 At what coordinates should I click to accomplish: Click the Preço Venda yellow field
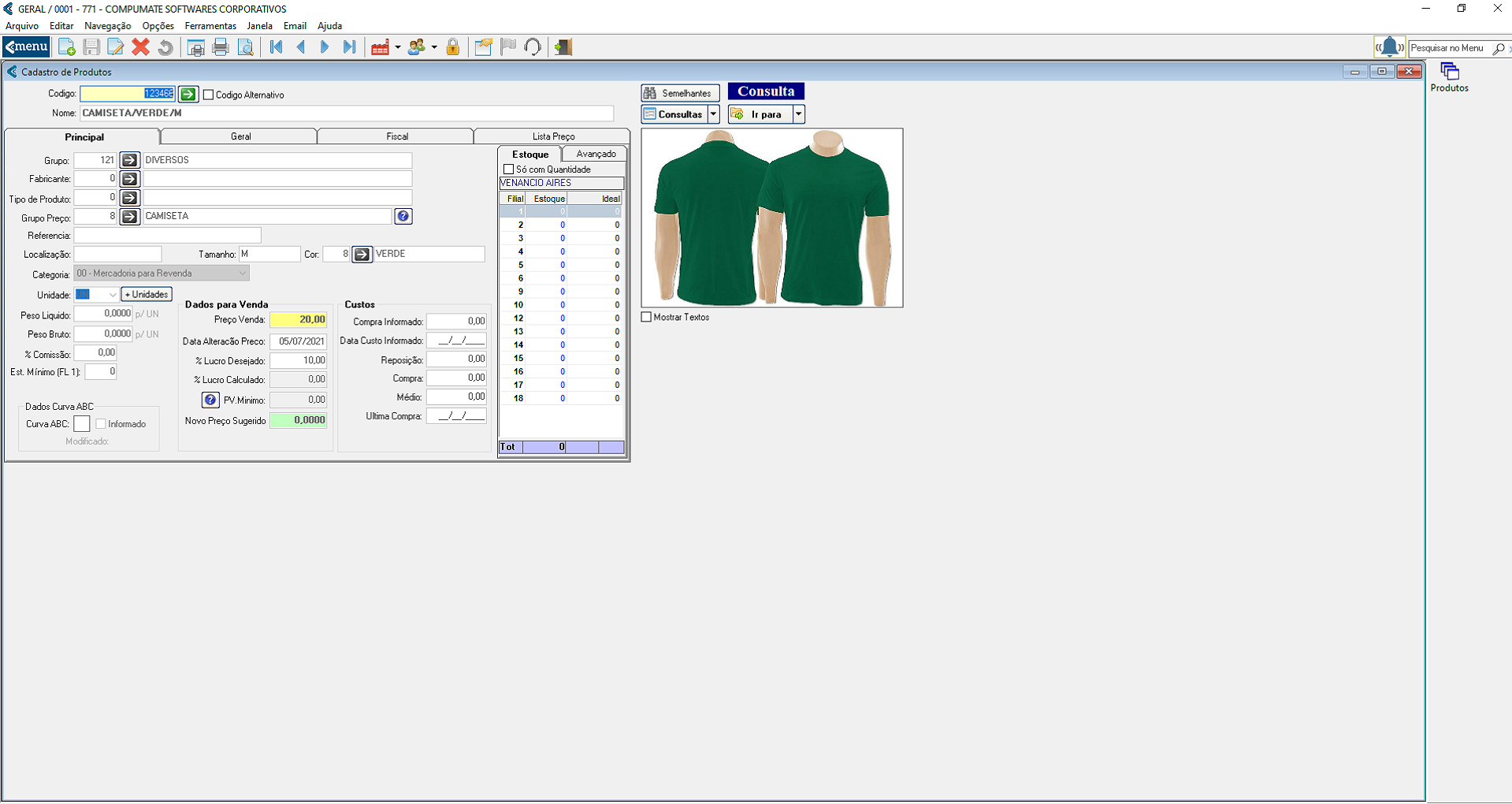coord(299,320)
